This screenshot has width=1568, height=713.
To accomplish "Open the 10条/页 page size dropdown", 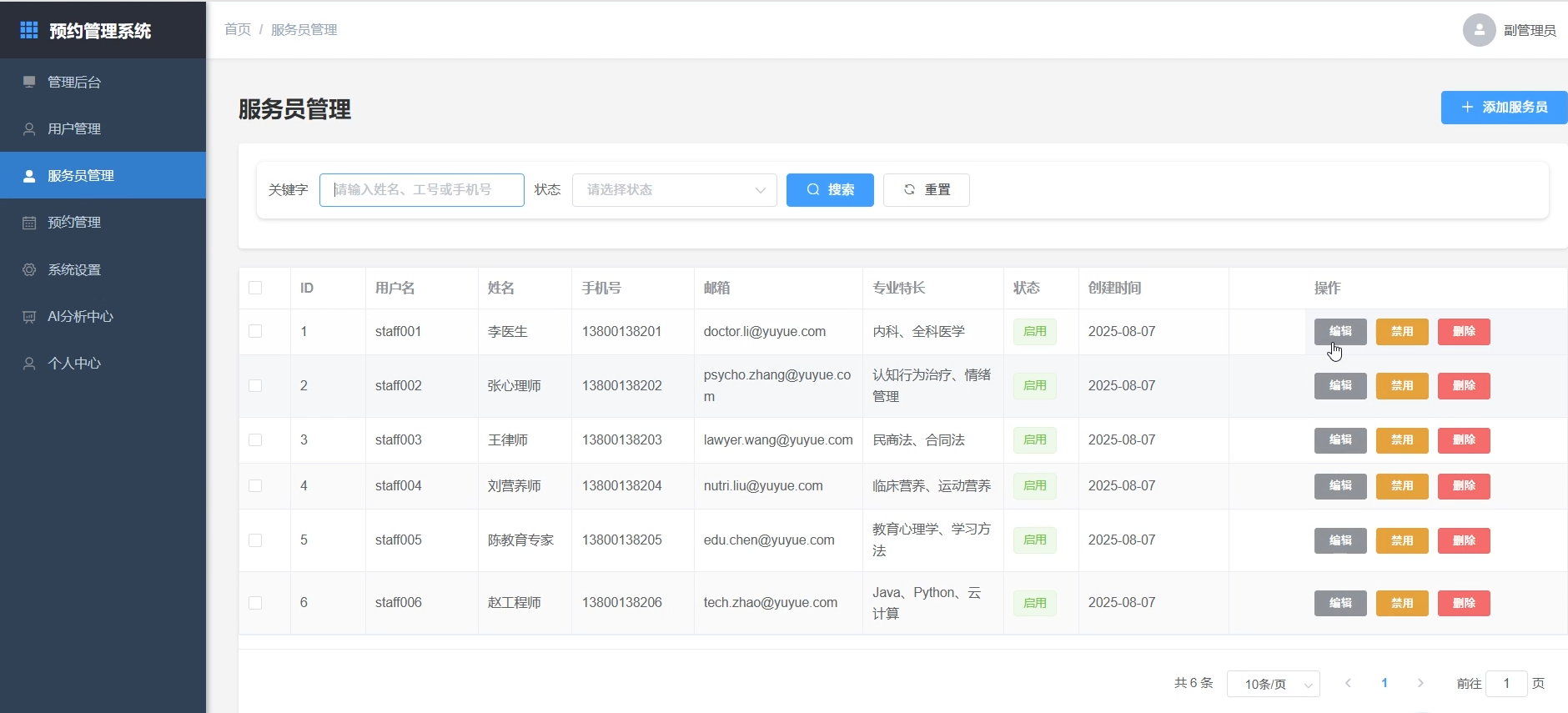I will [x=1273, y=684].
